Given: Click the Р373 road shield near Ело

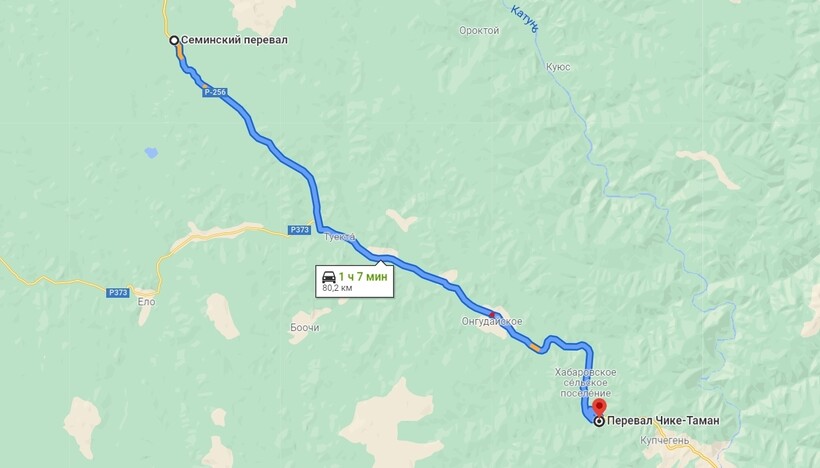Looking at the screenshot, I should coord(118,293).
